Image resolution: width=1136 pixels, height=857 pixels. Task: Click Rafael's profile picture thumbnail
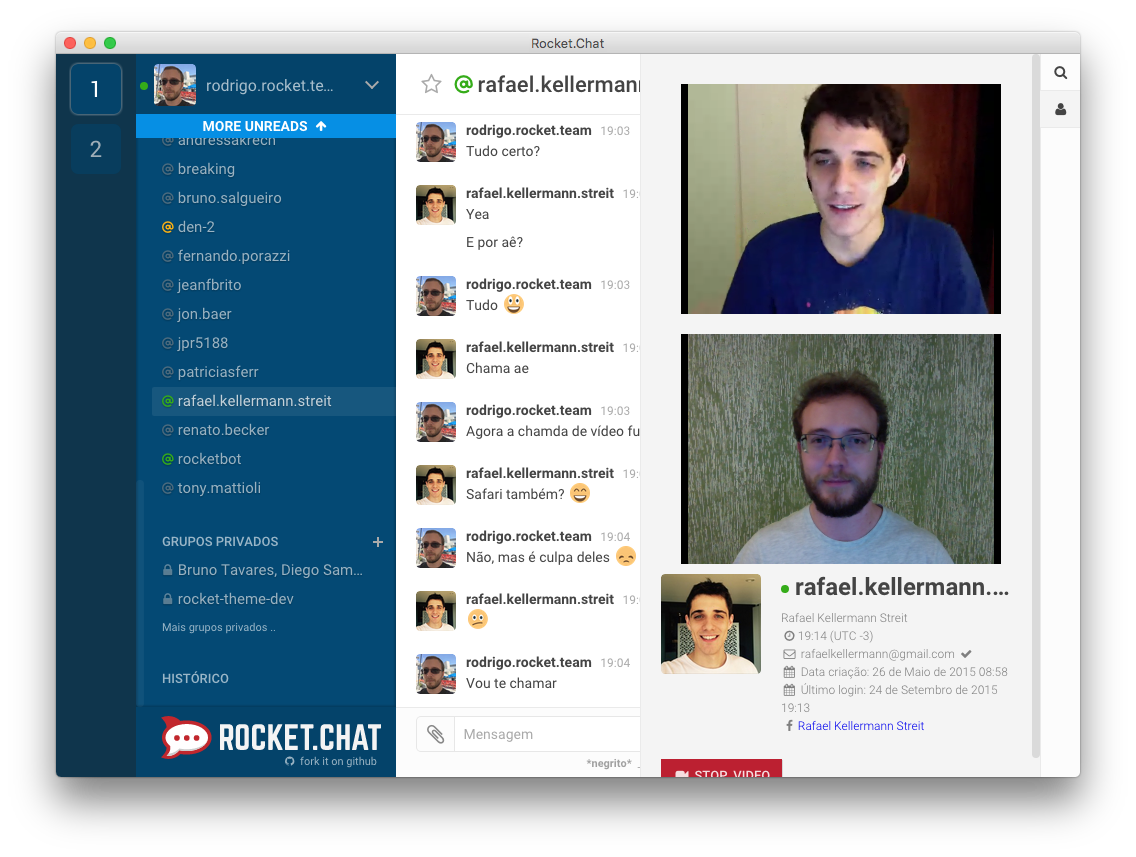[711, 624]
